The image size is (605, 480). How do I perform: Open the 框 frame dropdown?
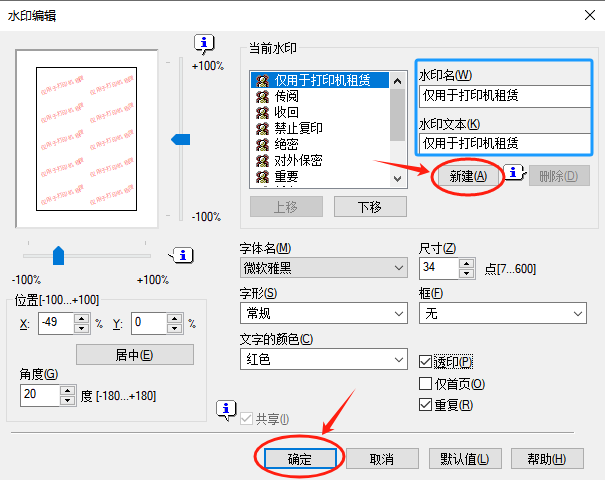click(x=501, y=314)
